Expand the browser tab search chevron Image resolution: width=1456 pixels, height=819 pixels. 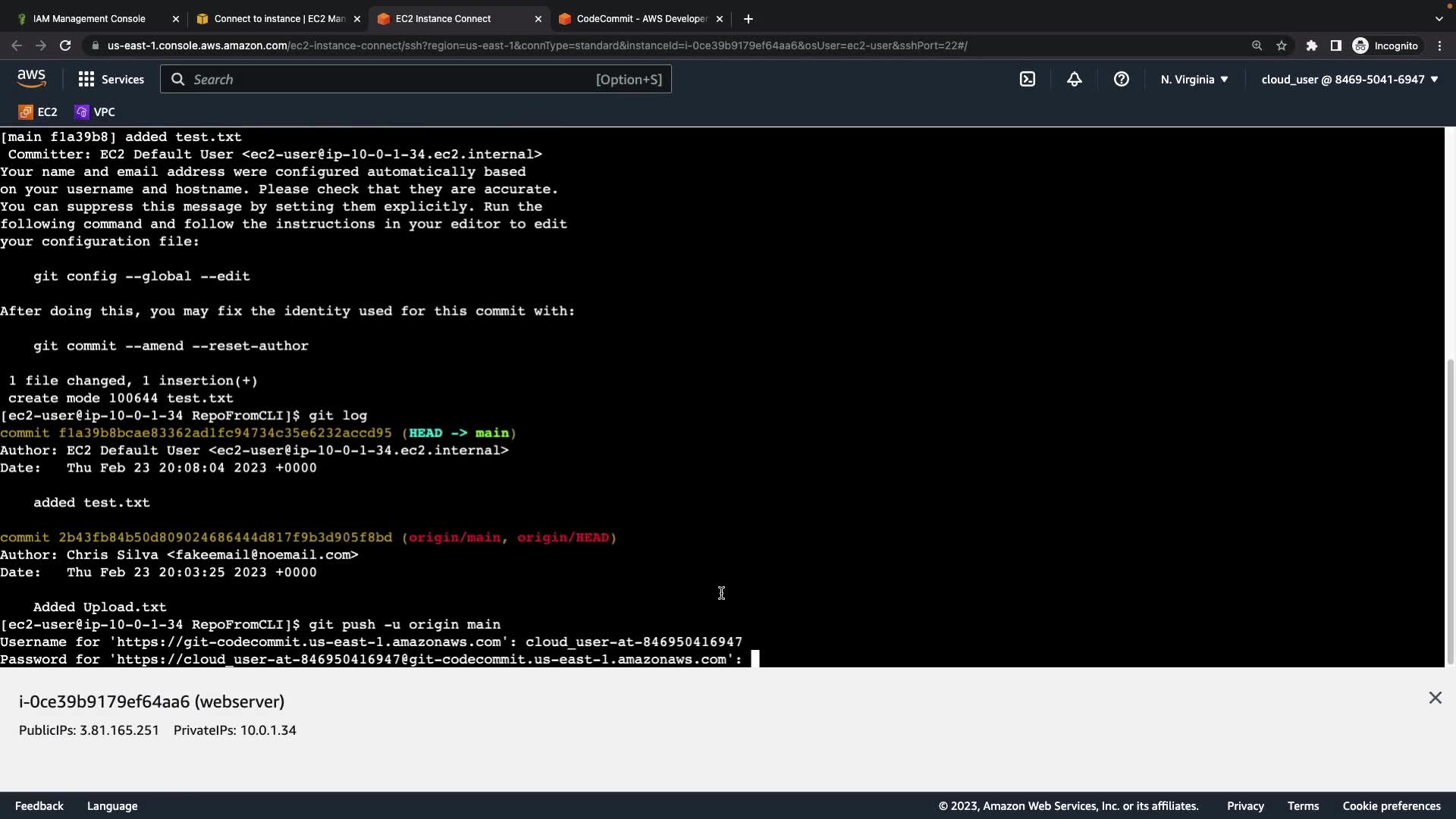pos(1439,18)
